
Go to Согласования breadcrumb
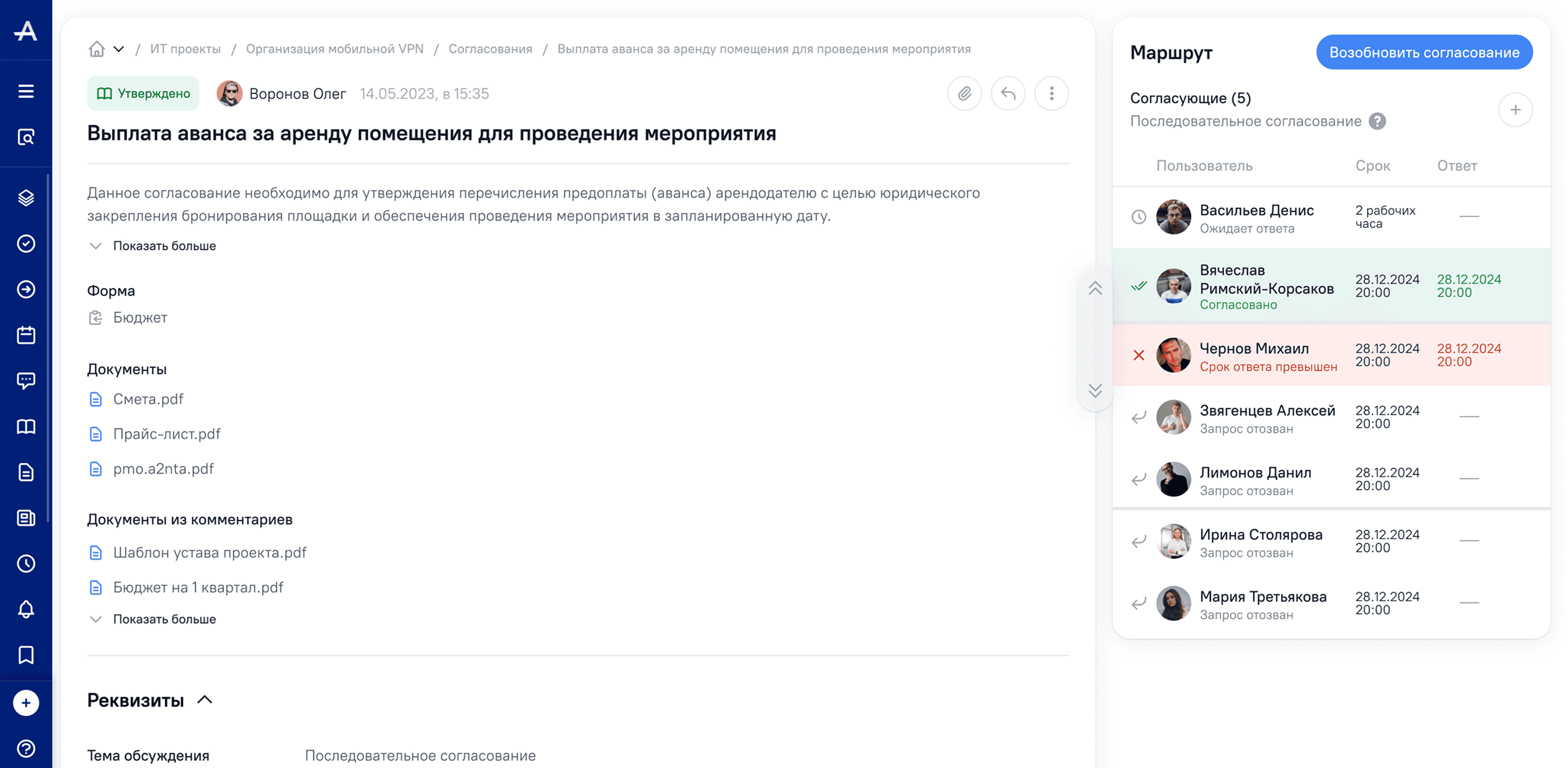point(490,49)
